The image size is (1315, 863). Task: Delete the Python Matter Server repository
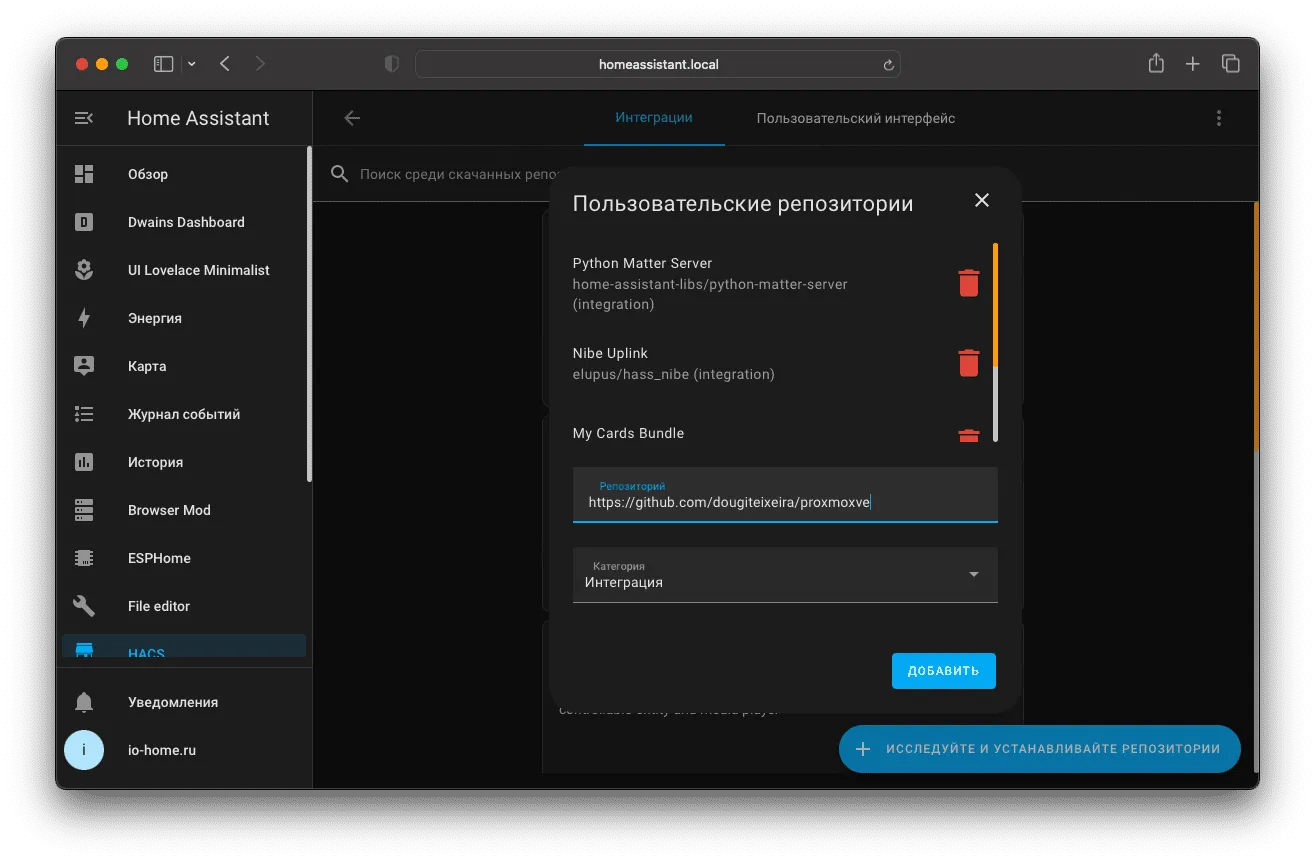click(x=969, y=283)
